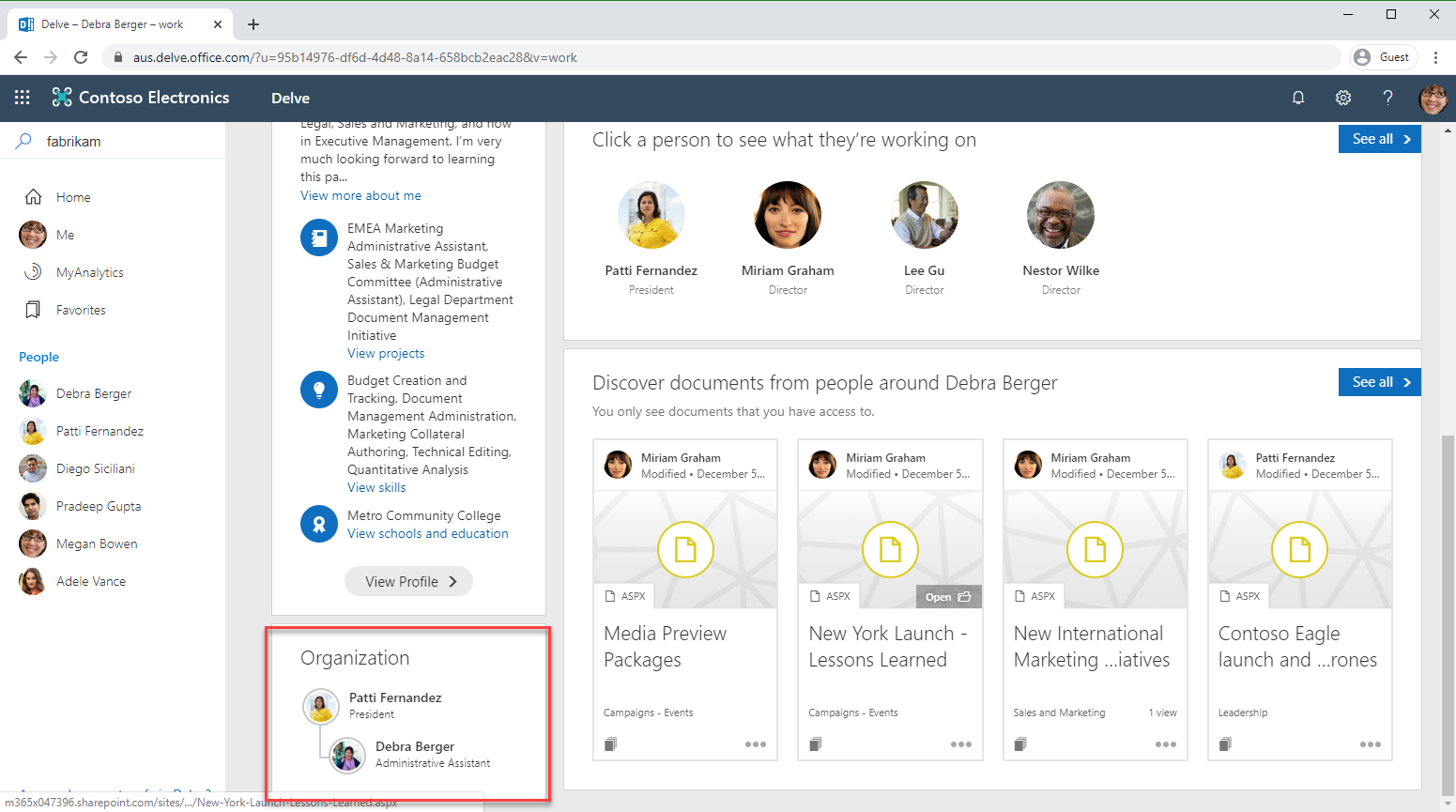Open View projects link
1456x812 pixels.
pos(386,353)
